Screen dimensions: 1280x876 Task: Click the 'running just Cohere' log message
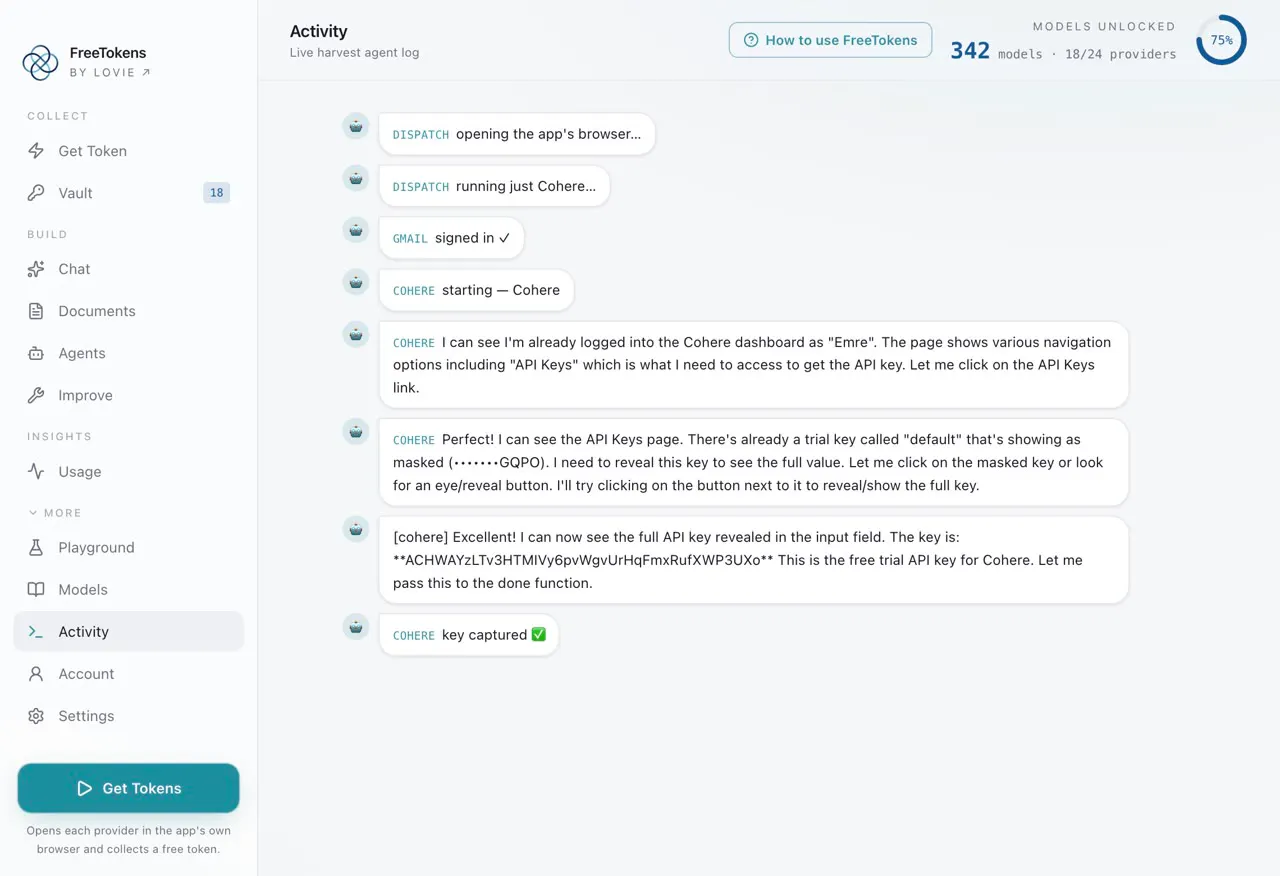pos(494,186)
